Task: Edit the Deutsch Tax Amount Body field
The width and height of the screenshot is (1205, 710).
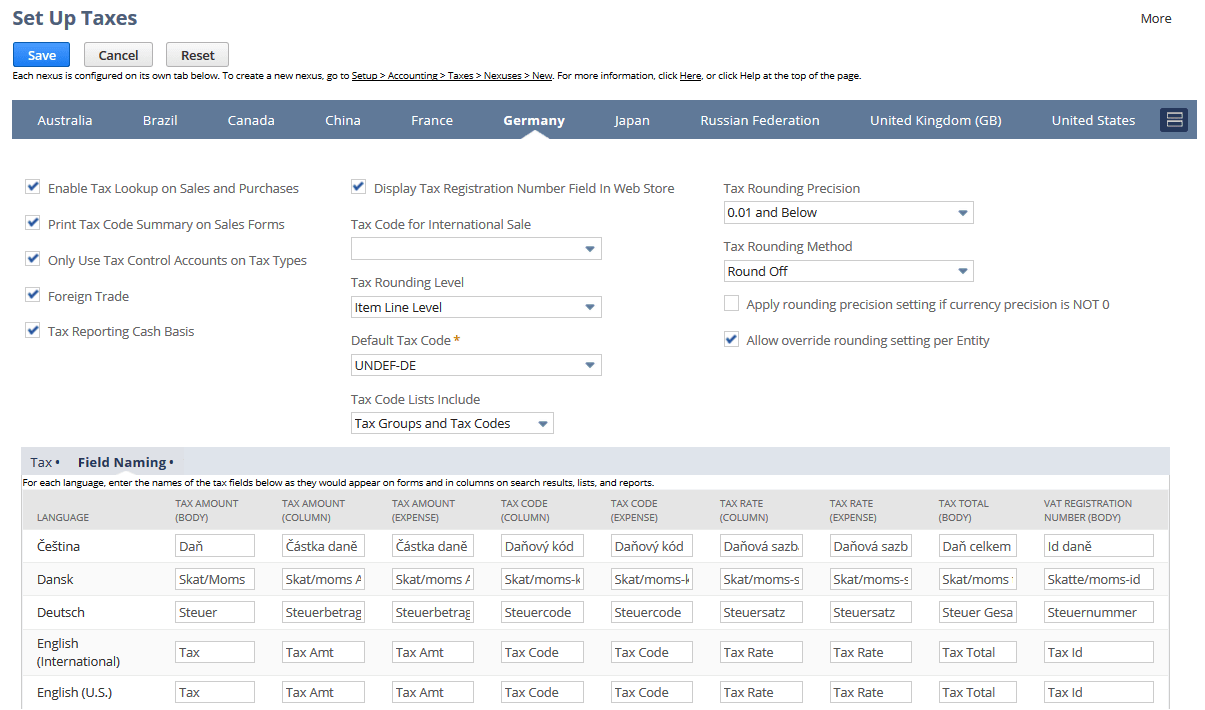Action: click(x=214, y=611)
